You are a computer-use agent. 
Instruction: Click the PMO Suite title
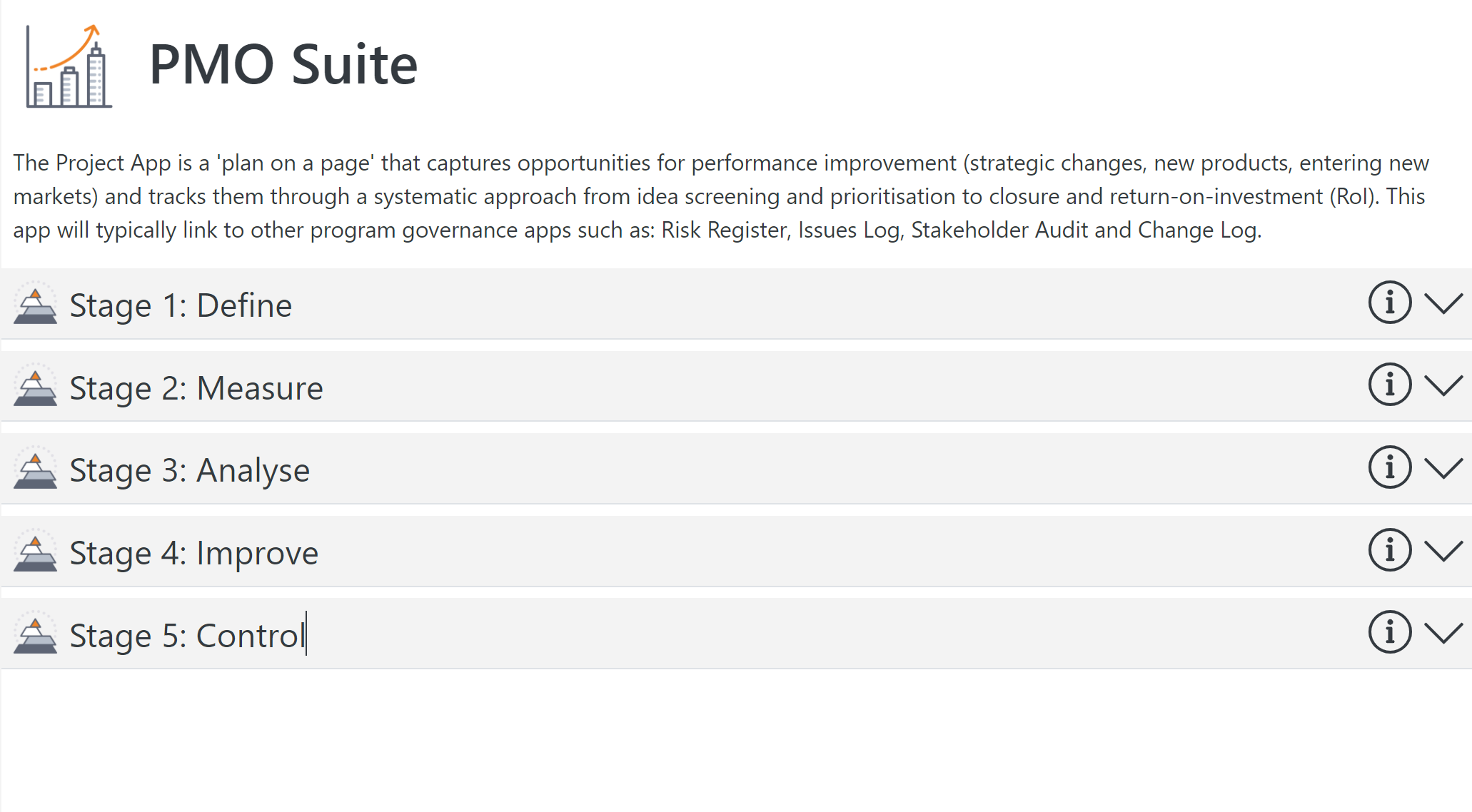pos(283,64)
